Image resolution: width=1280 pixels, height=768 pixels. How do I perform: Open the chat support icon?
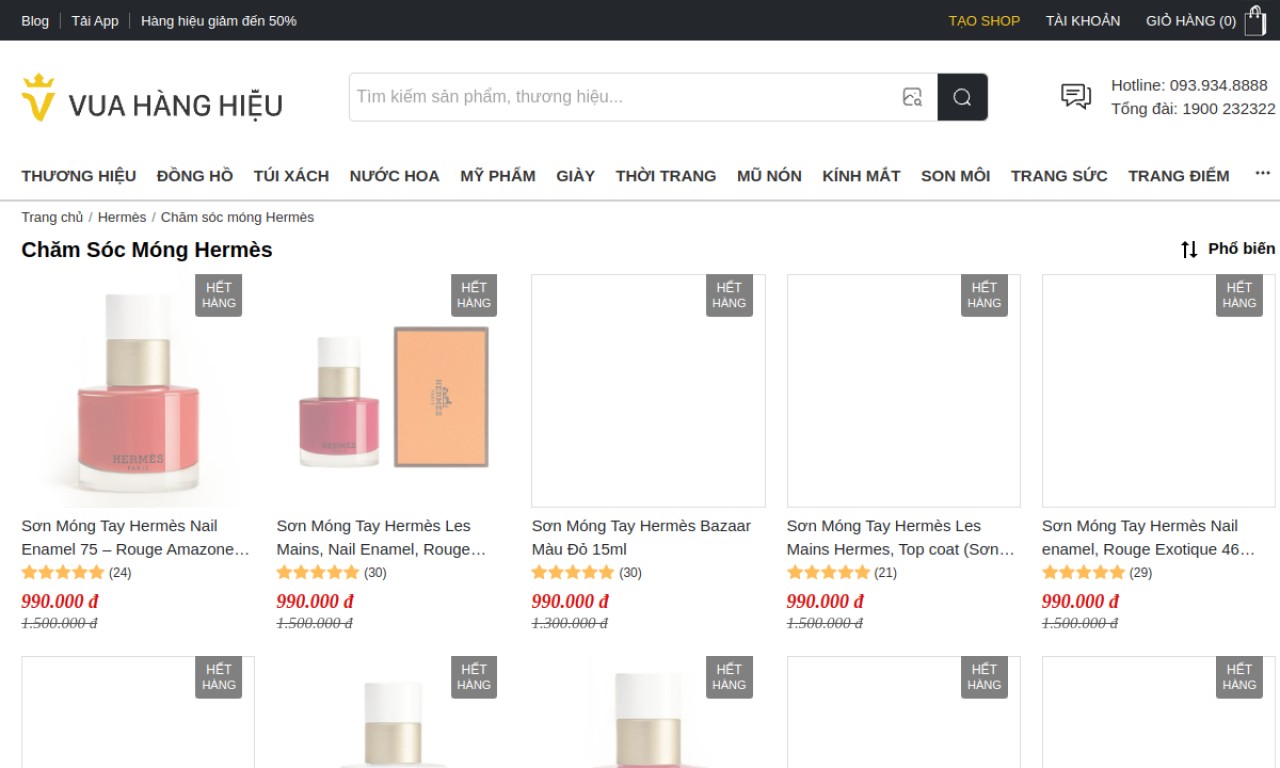(x=1076, y=96)
